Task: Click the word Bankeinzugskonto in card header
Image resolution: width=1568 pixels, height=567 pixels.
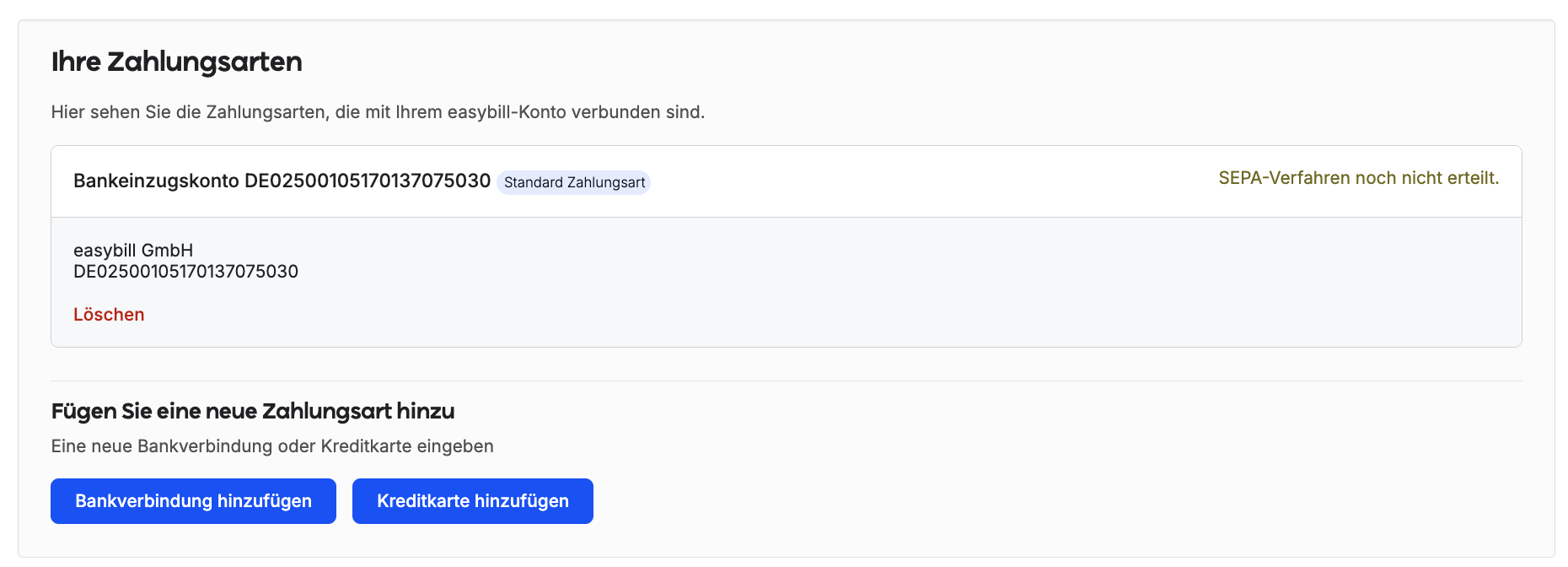Action: coord(156,181)
